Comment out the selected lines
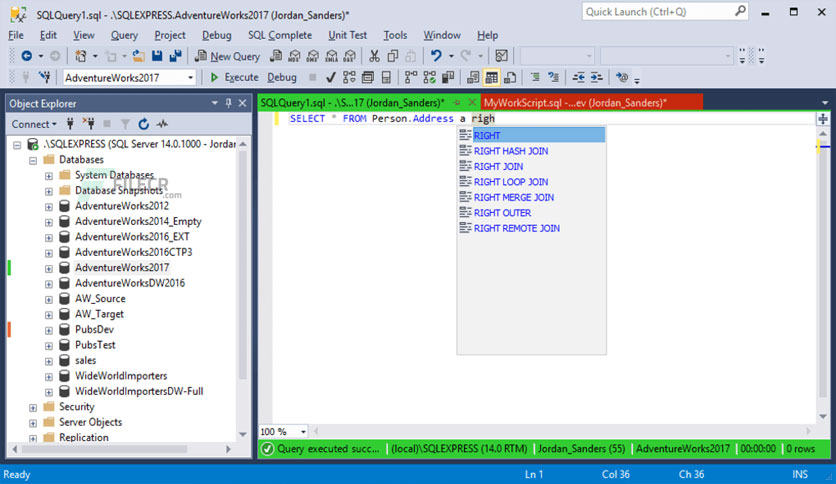The image size is (836, 484). click(x=535, y=78)
